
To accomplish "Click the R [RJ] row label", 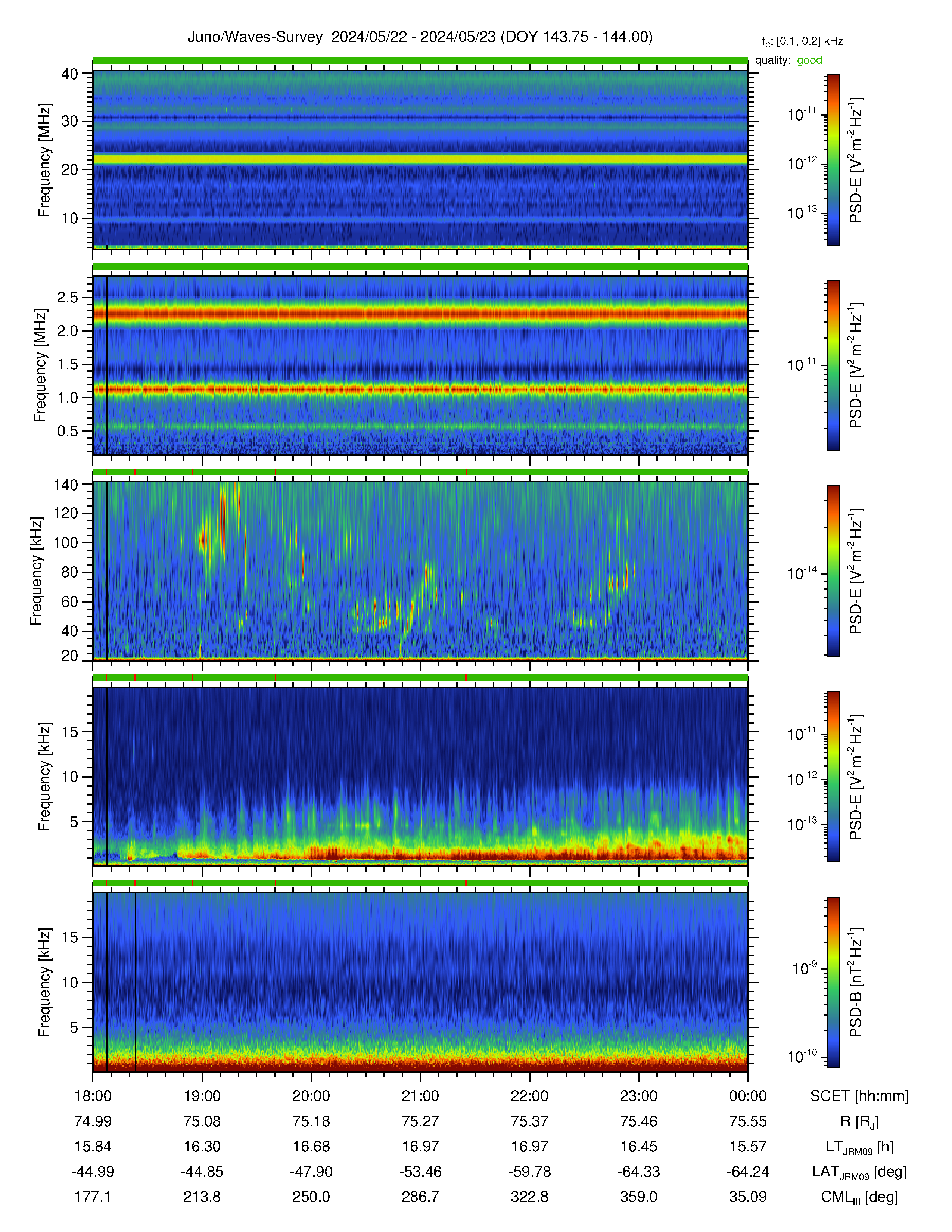I will click(859, 1121).
